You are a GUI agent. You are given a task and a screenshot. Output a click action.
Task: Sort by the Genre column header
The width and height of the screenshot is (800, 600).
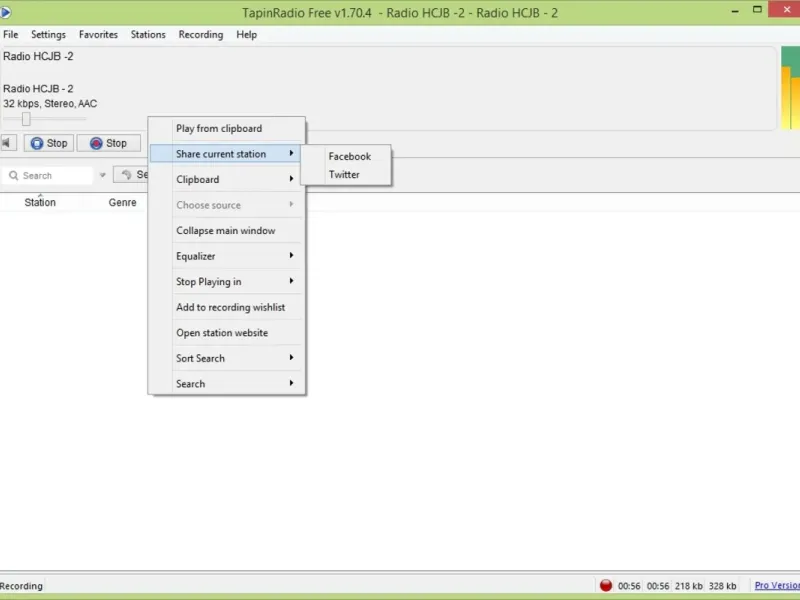click(x=122, y=203)
